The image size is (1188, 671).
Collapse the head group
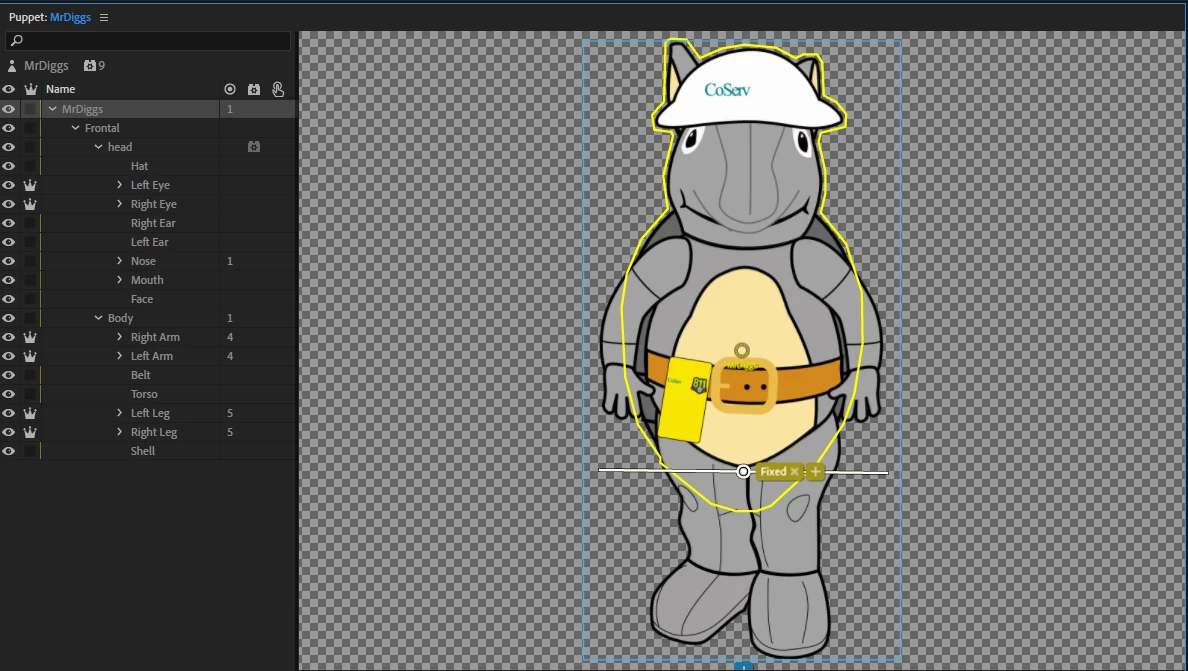pos(98,147)
